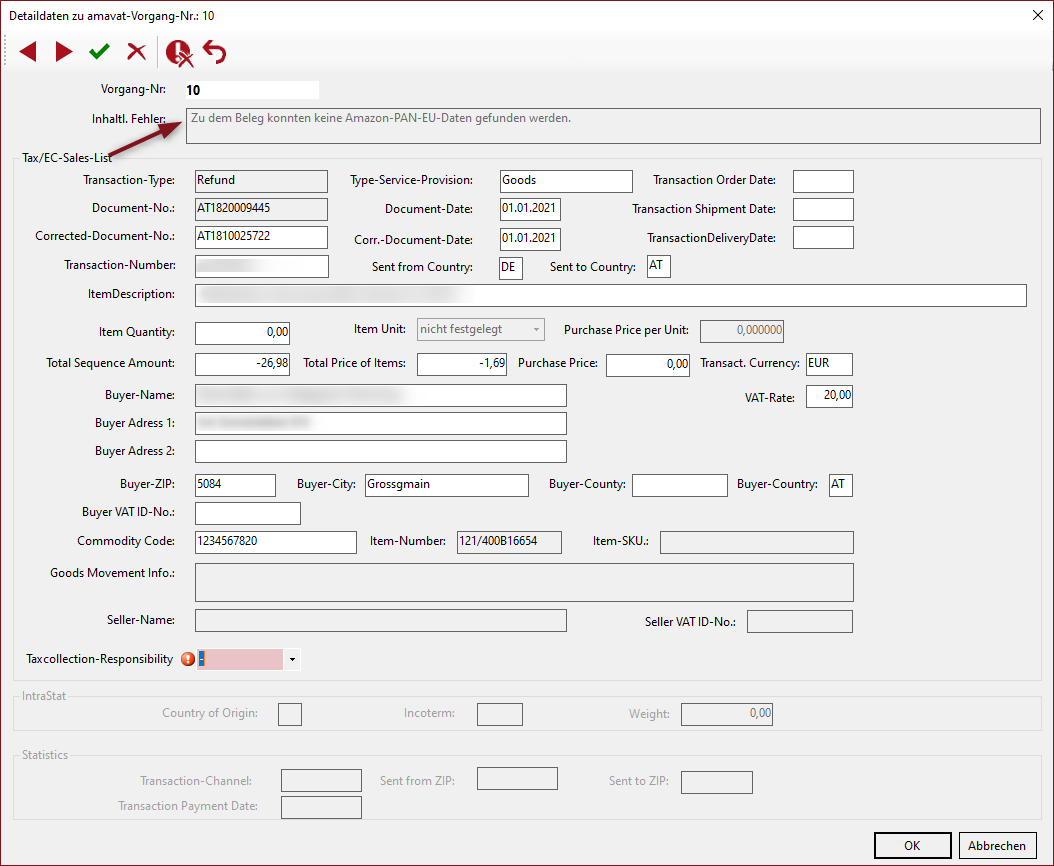The height and width of the screenshot is (866, 1054).
Task: Click the green checkmark save icon
Action: coord(99,52)
